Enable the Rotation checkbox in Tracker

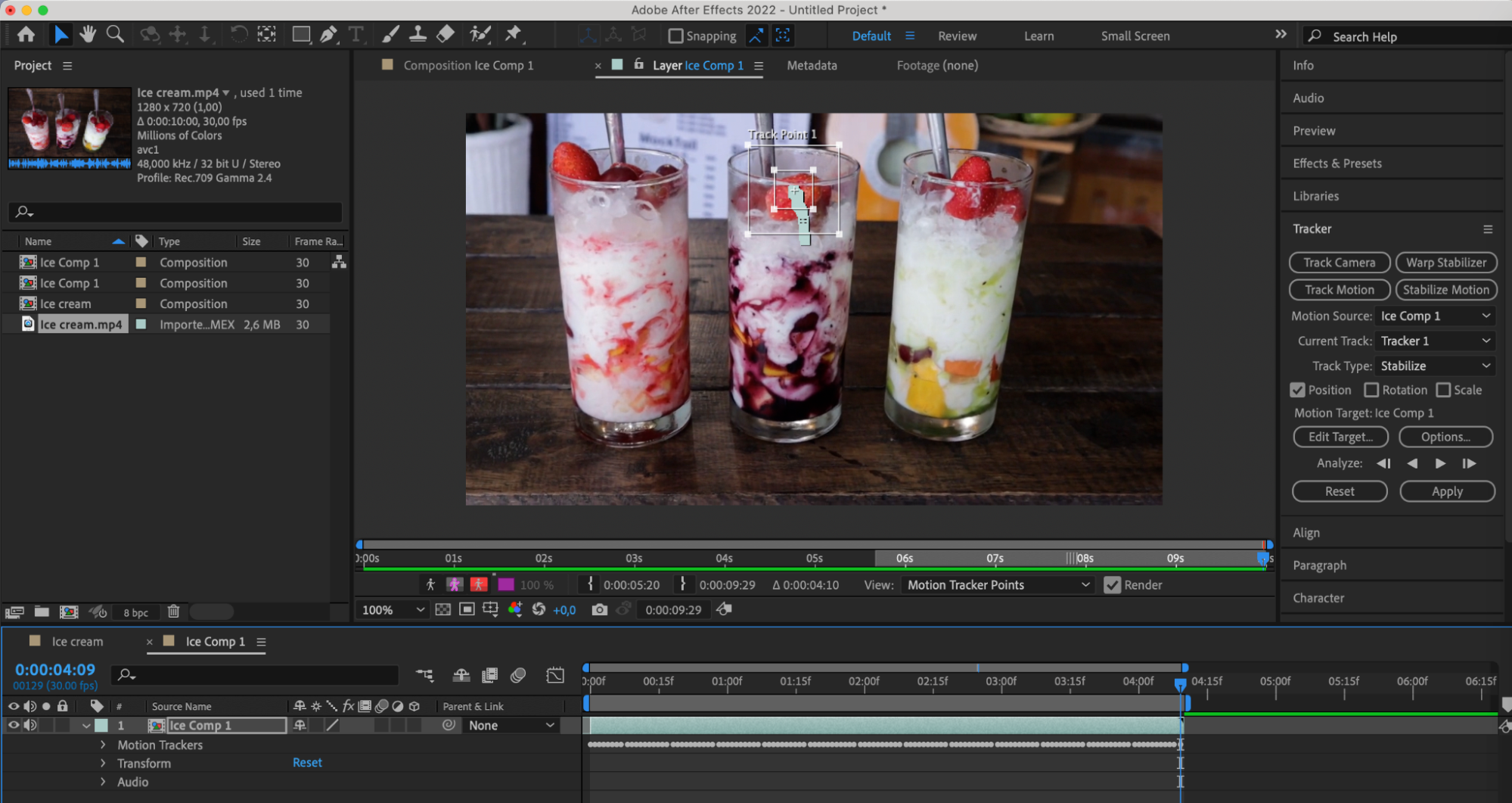tap(1371, 390)
